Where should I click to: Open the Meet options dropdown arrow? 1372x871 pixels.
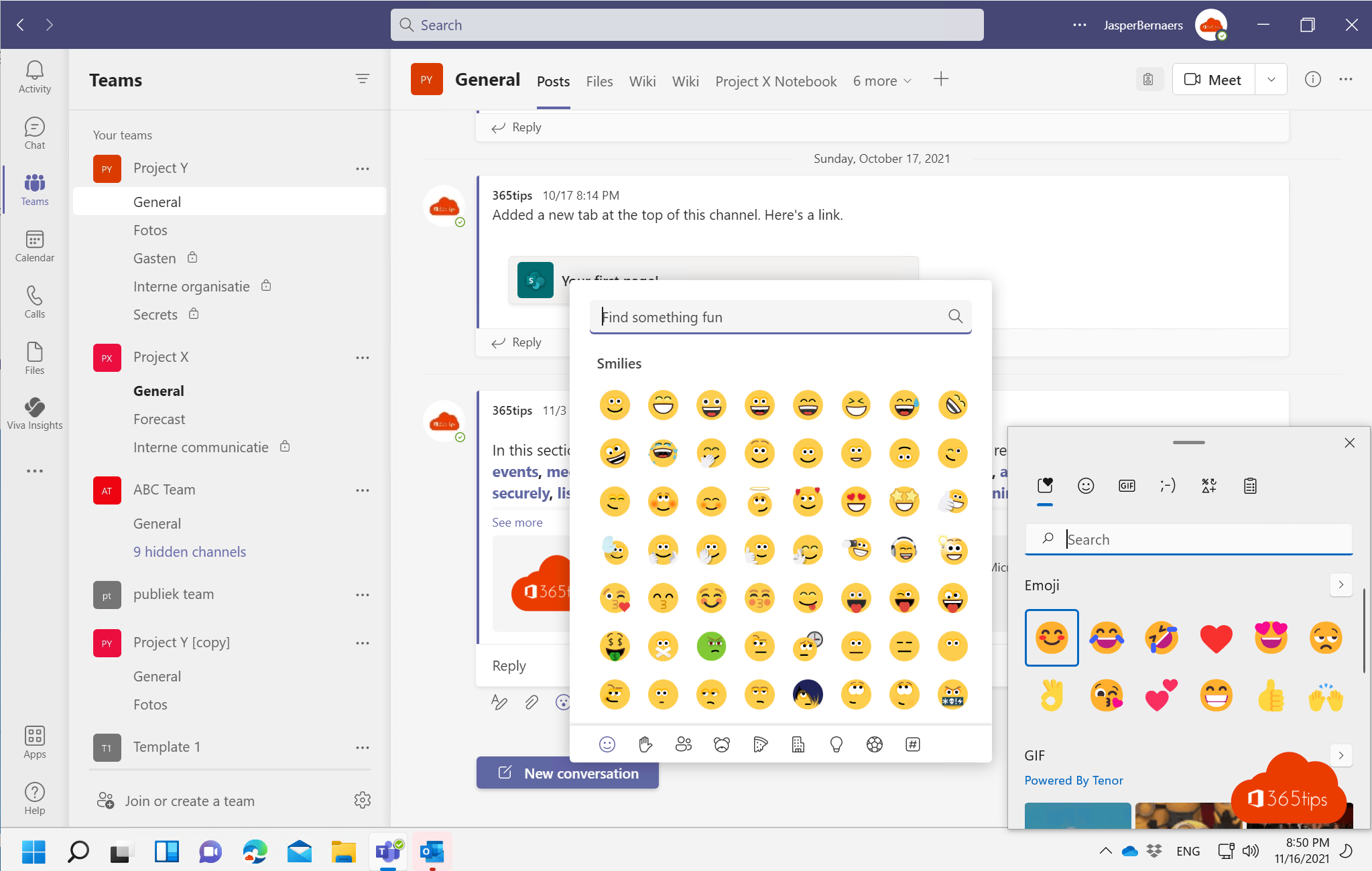pos(1271,80)
